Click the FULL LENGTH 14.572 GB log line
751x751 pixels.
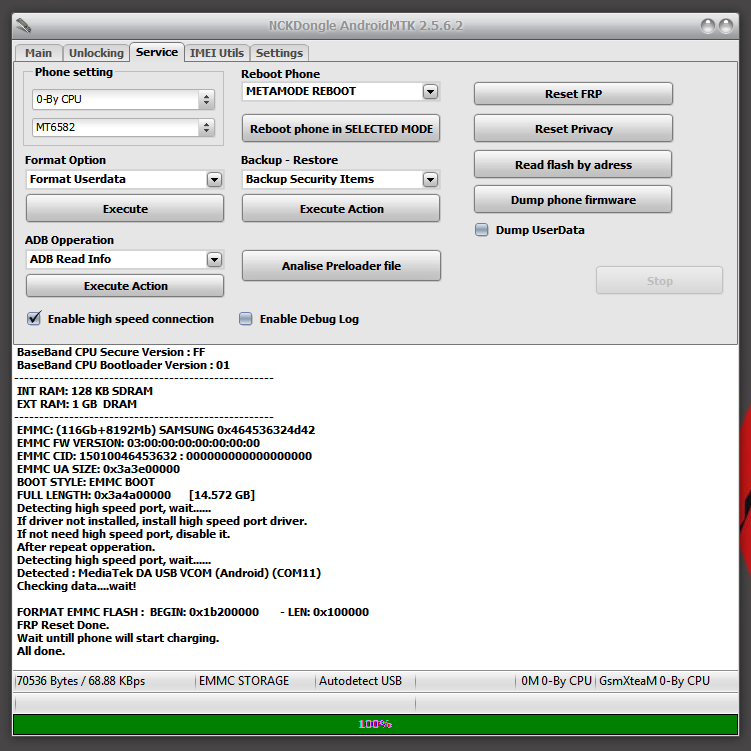click(x=136, y=495)
